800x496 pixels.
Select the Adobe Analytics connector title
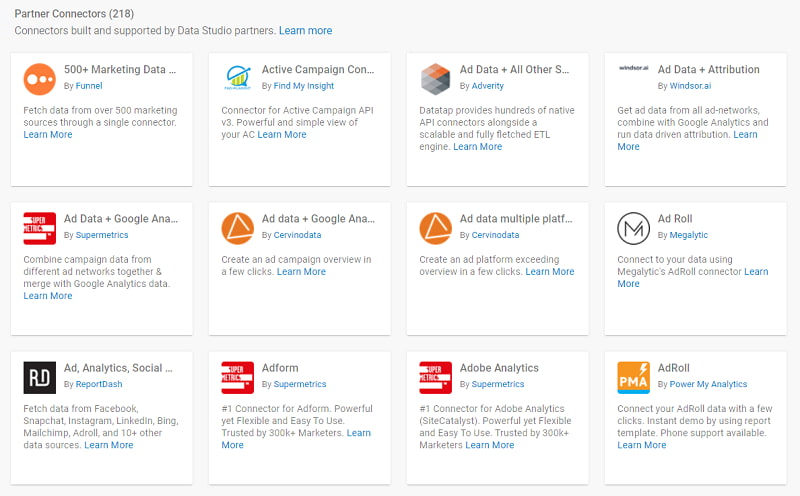(x=499, y=368)
